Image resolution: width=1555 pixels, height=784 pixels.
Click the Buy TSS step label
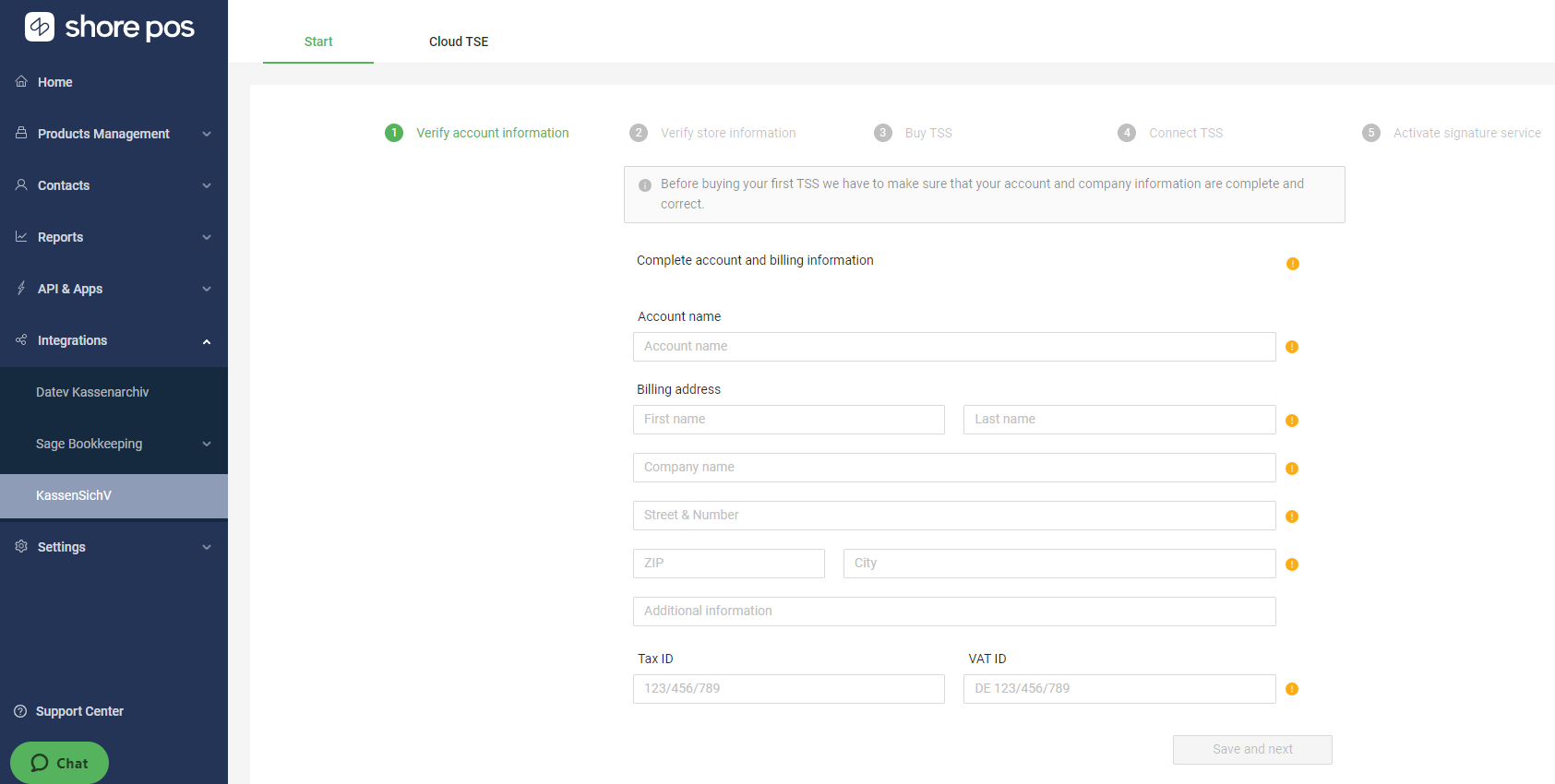point(928,133)
